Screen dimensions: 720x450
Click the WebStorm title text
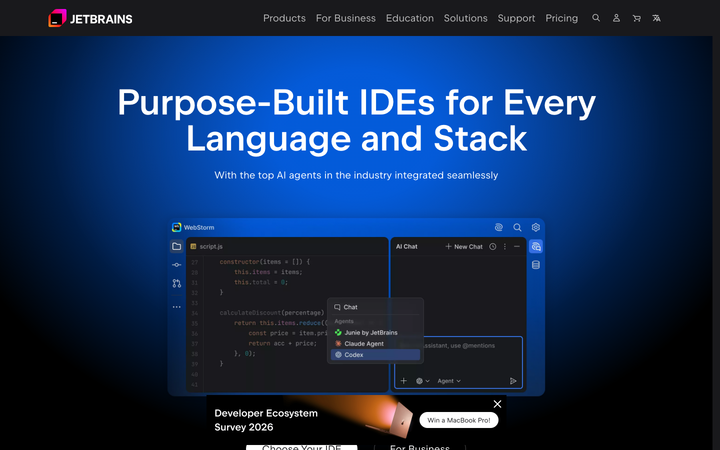[199, 227]
